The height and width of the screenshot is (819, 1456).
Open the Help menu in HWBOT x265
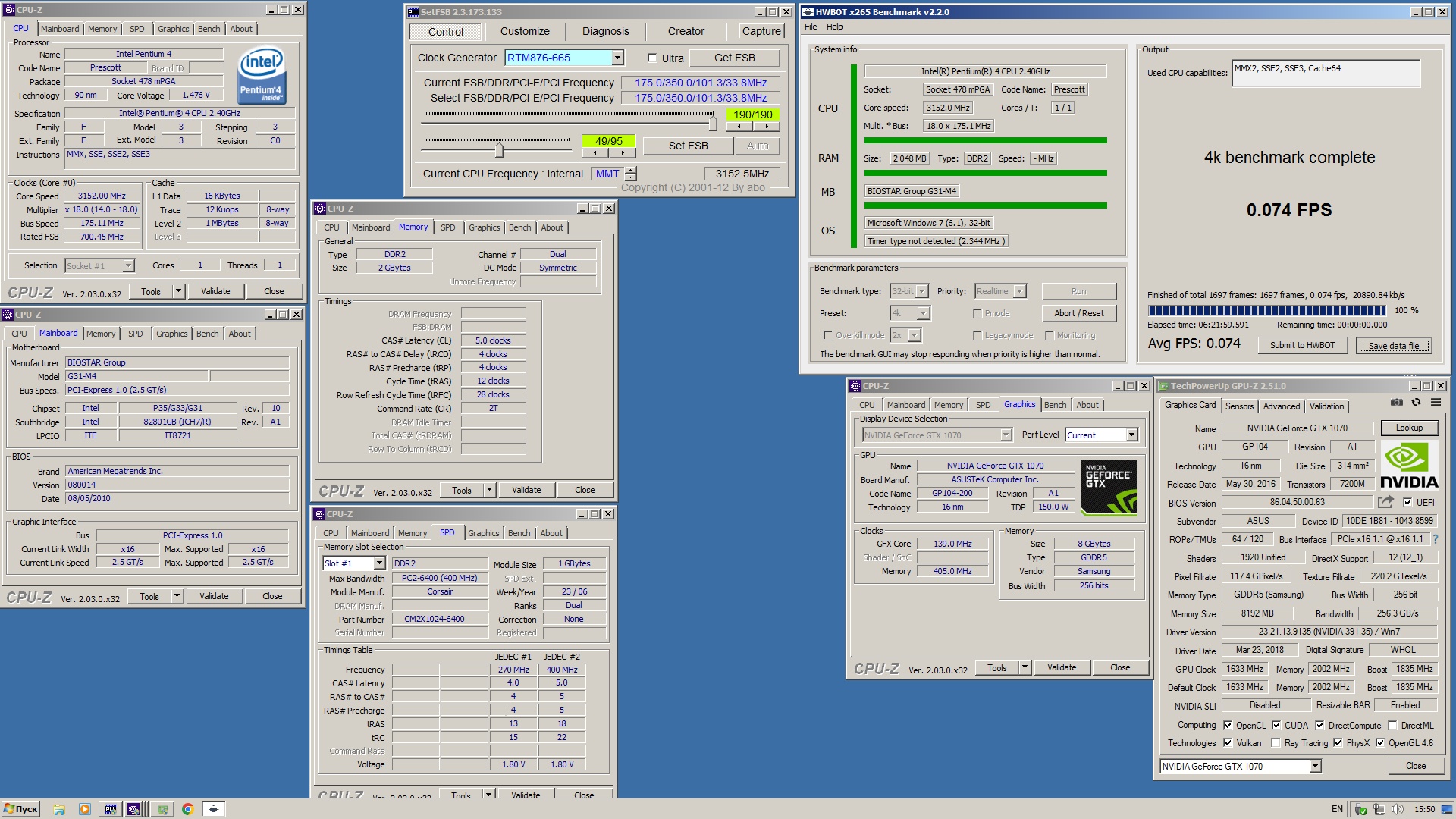834,27
